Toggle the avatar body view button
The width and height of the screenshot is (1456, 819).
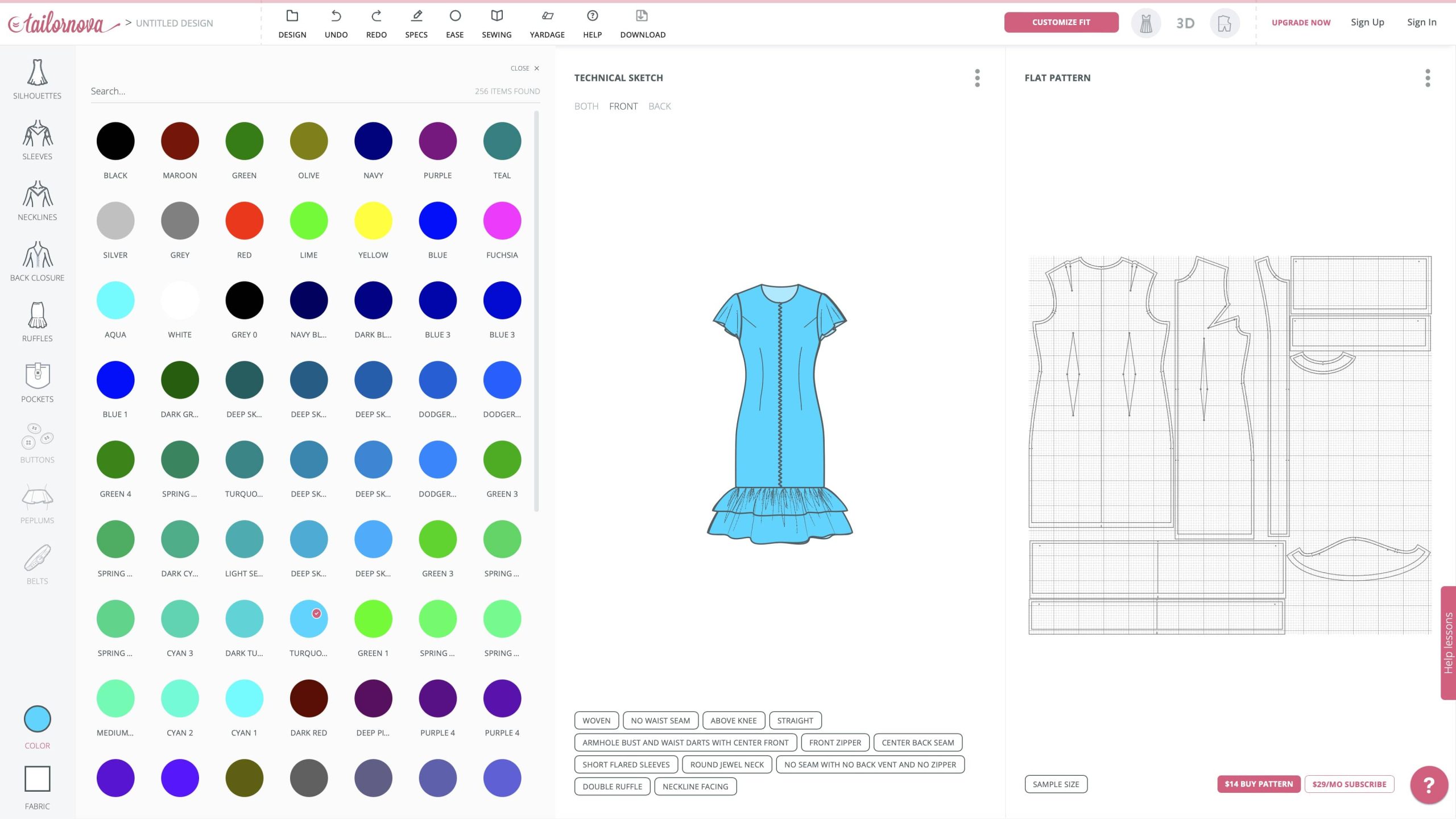coord(1224,23)
